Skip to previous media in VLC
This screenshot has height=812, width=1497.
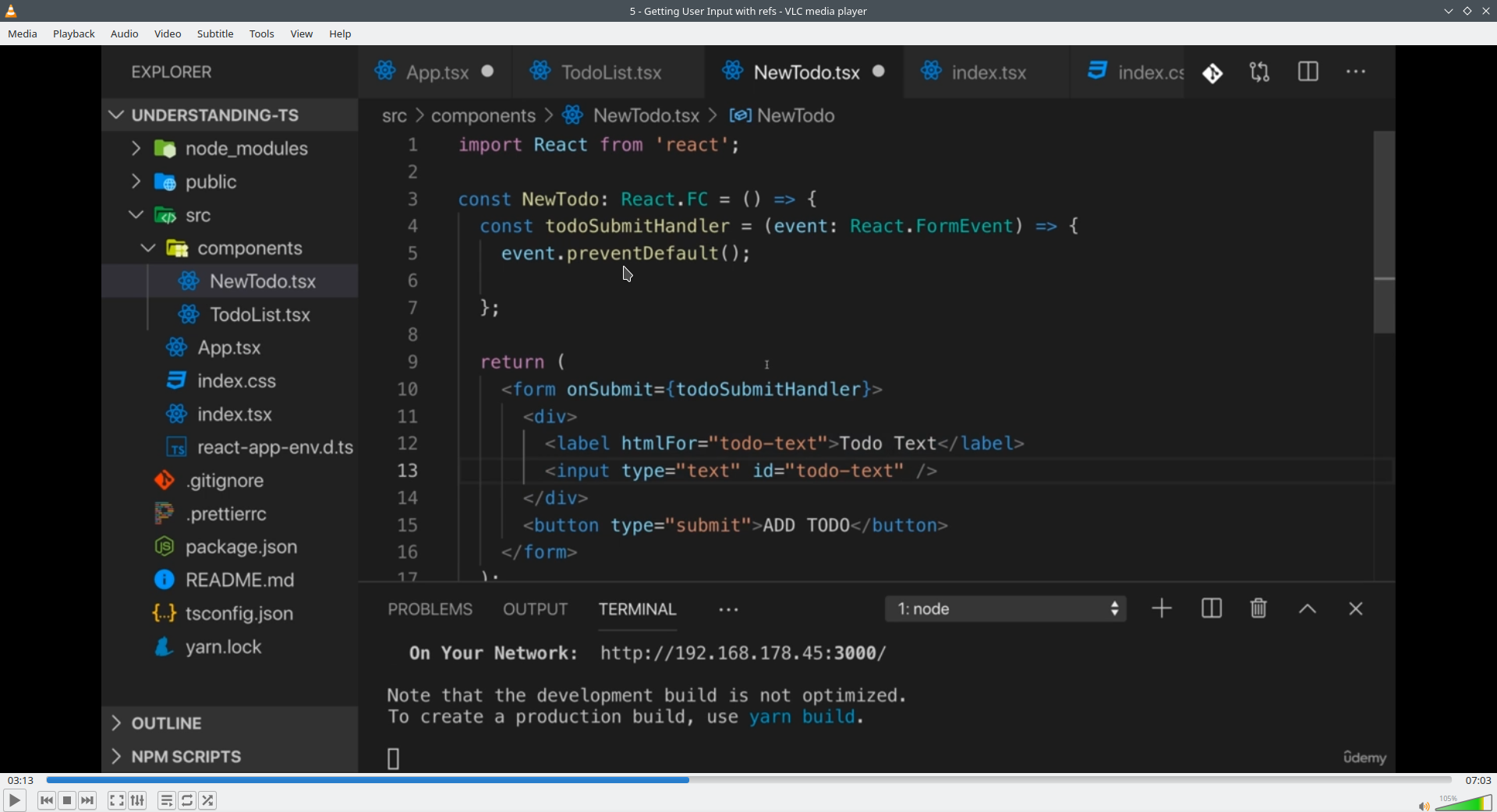click(x=47, y=800)
